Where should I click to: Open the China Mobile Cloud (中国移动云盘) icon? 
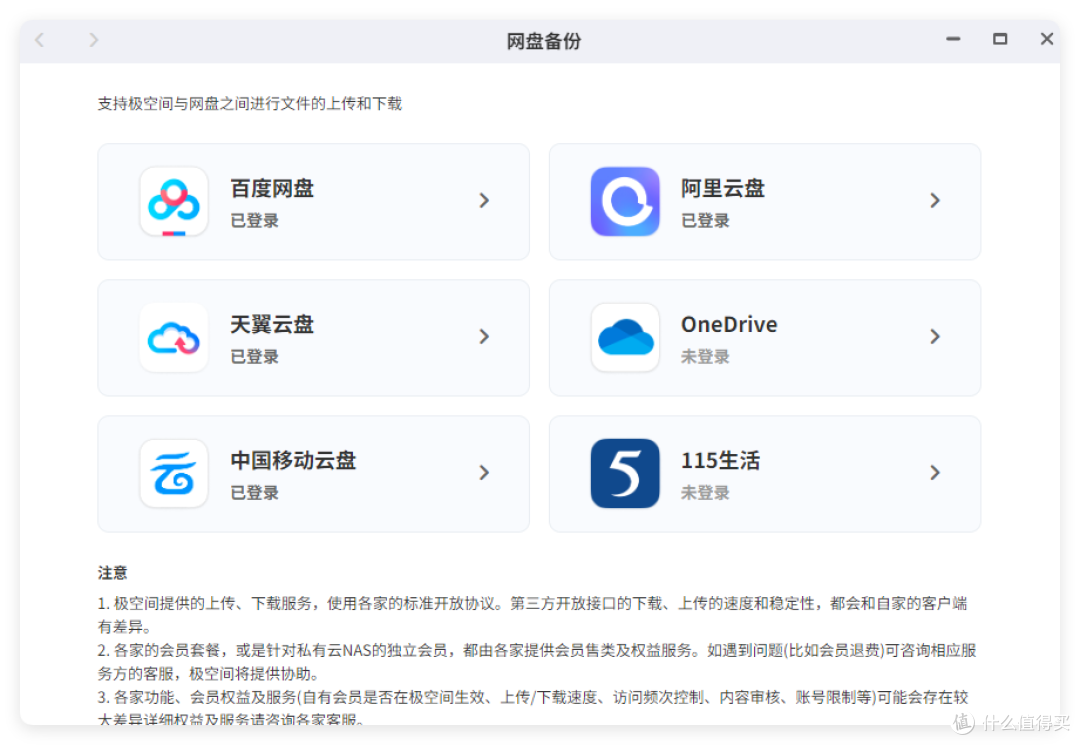coord(174,474)
